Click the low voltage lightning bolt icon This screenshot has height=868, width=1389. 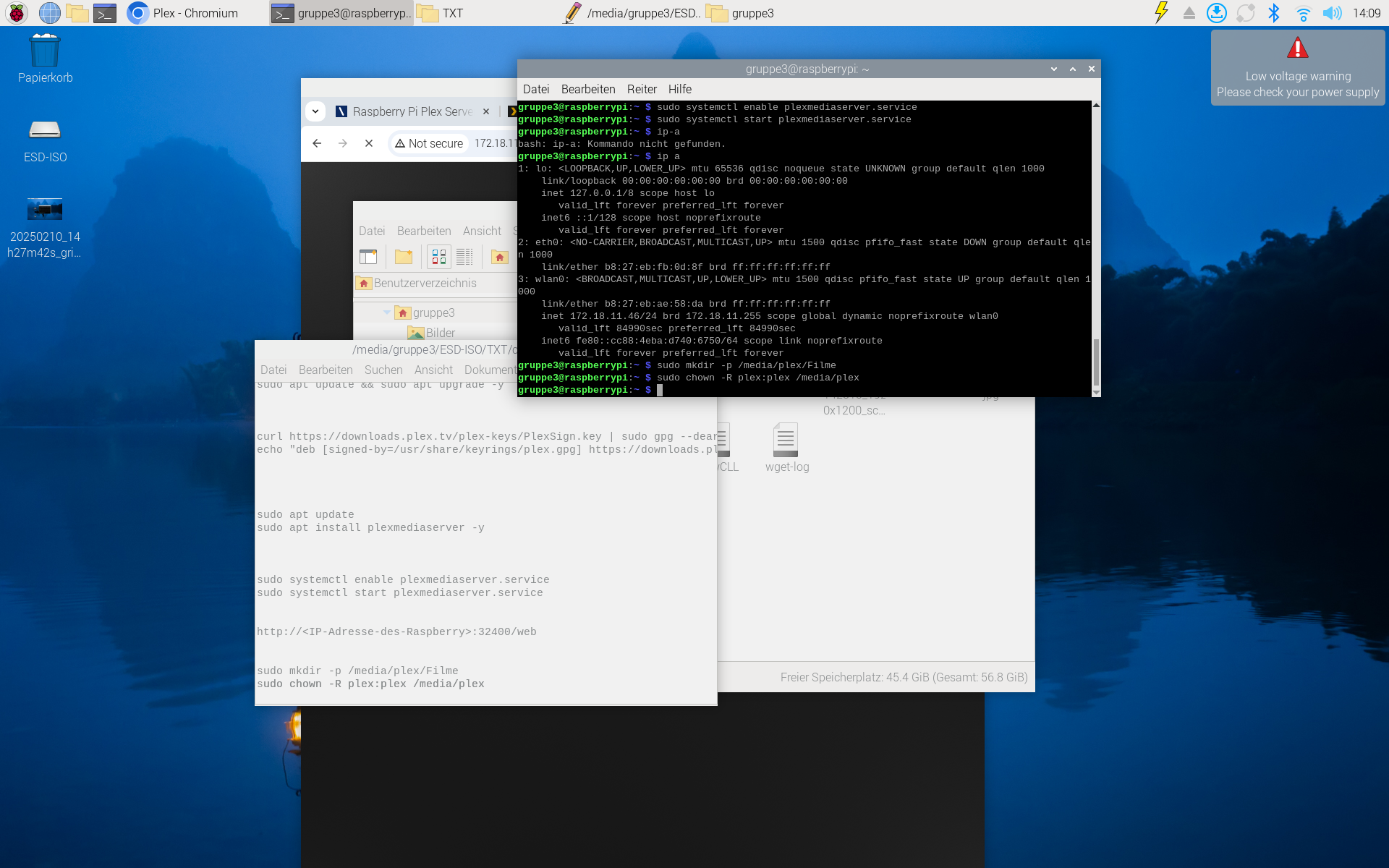click(1161, 13)
